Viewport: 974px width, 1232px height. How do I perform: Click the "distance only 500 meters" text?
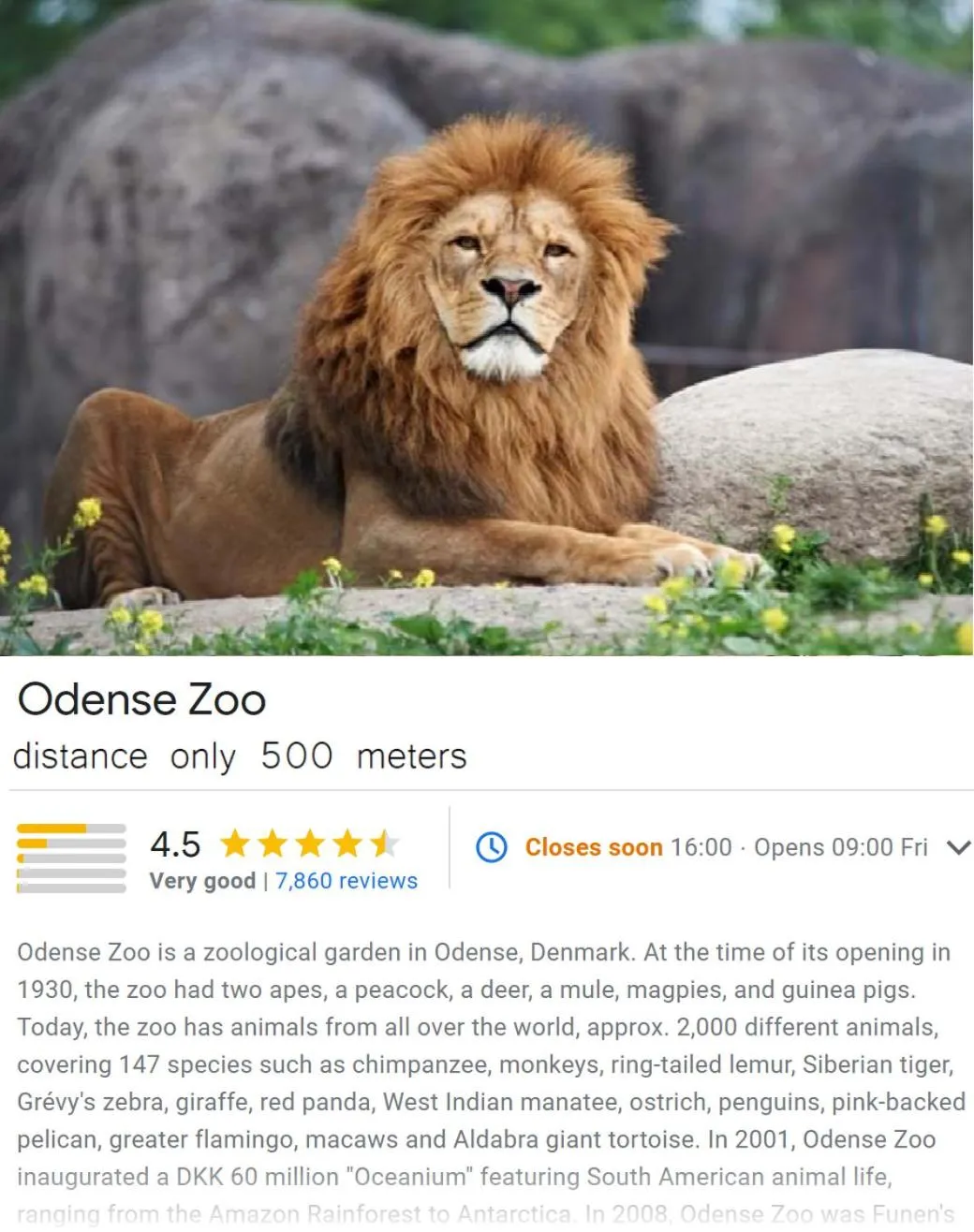(x=240, y=756)
